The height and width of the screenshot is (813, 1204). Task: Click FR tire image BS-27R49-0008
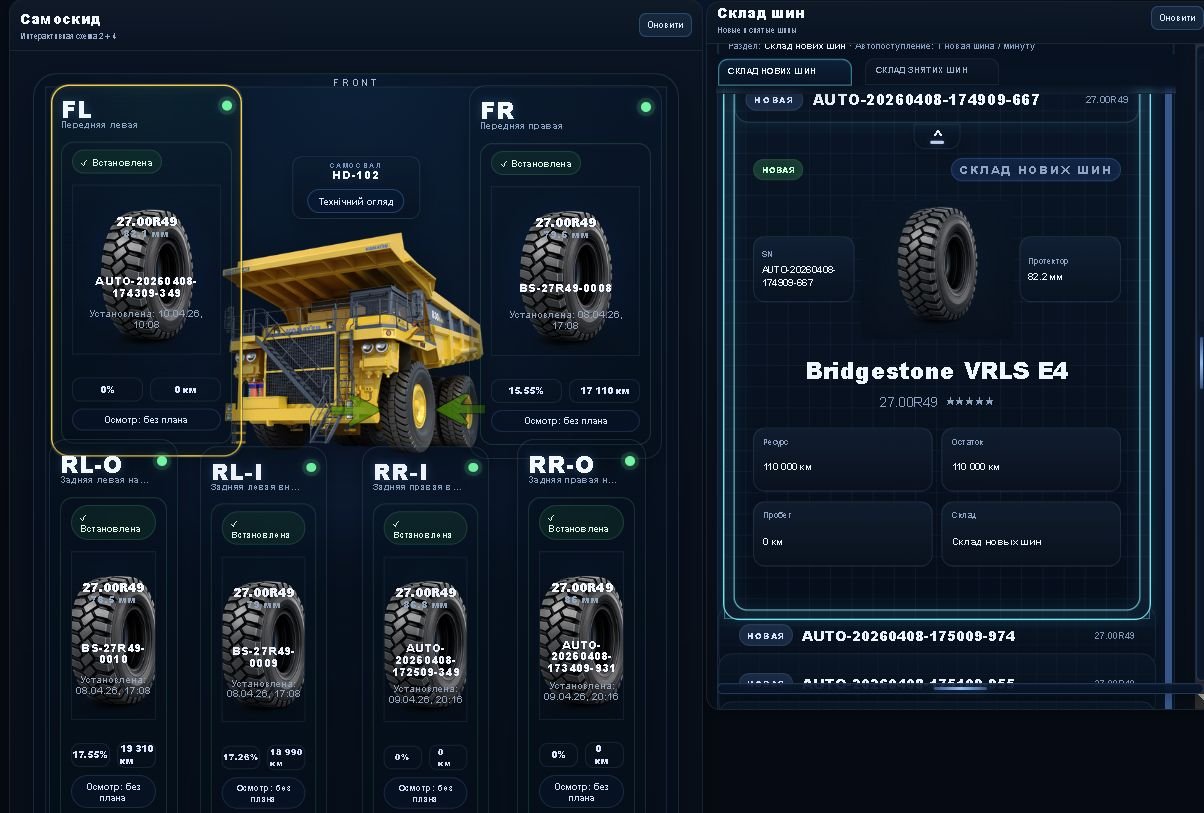pos(566,270)
